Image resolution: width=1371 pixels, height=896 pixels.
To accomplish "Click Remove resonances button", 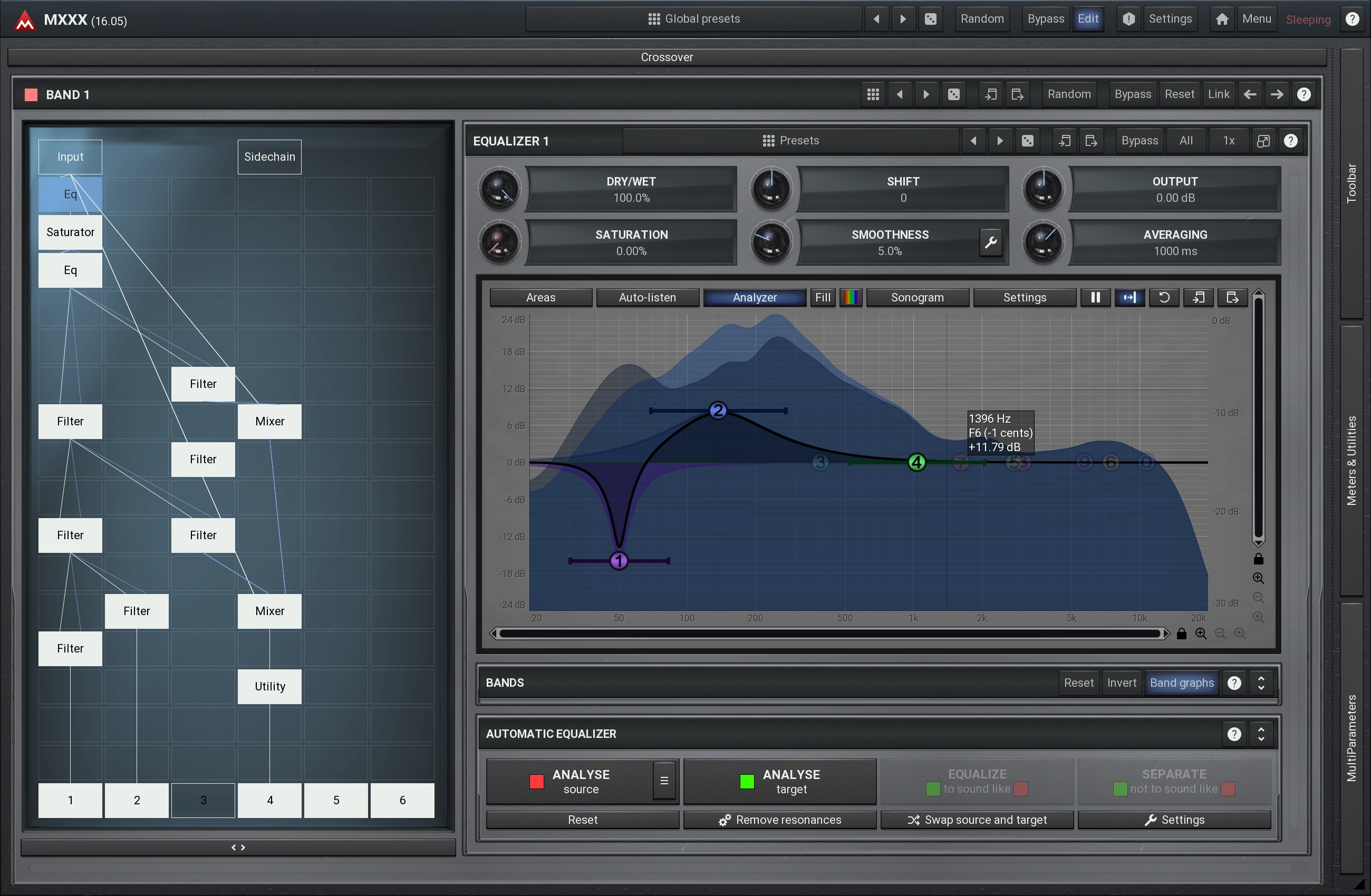I will pyautogui.click(x=780, y=820).
